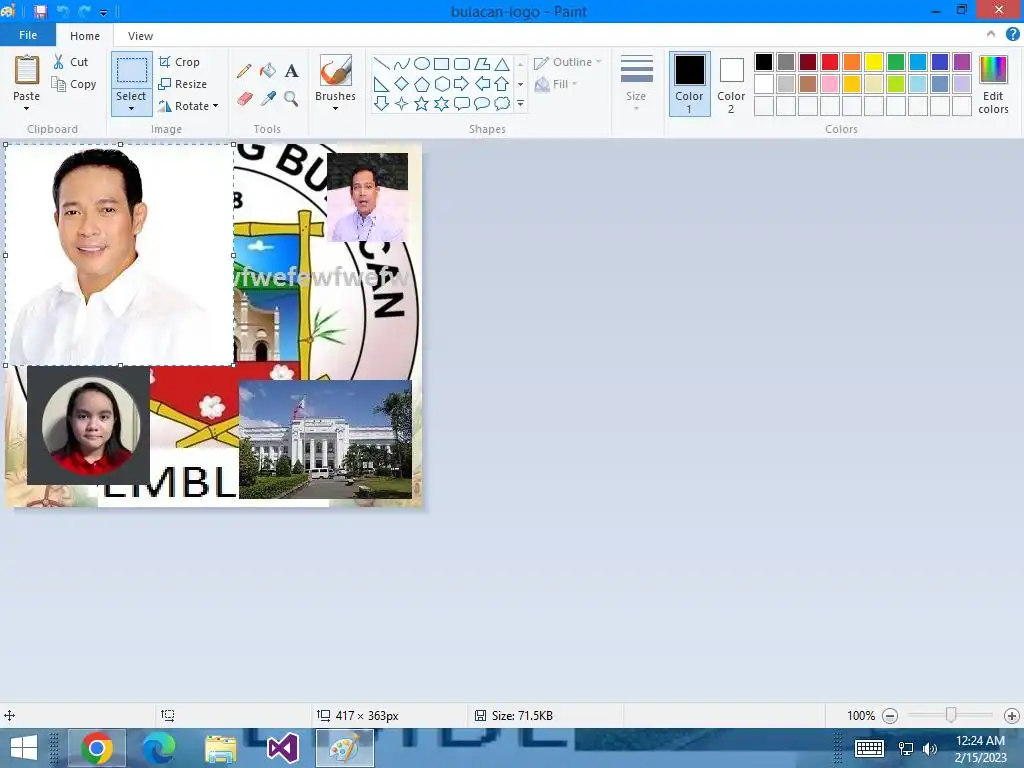1024x768 pixels.
Task: Select Color 1 foreground box
Action: [x=690, y=84]
